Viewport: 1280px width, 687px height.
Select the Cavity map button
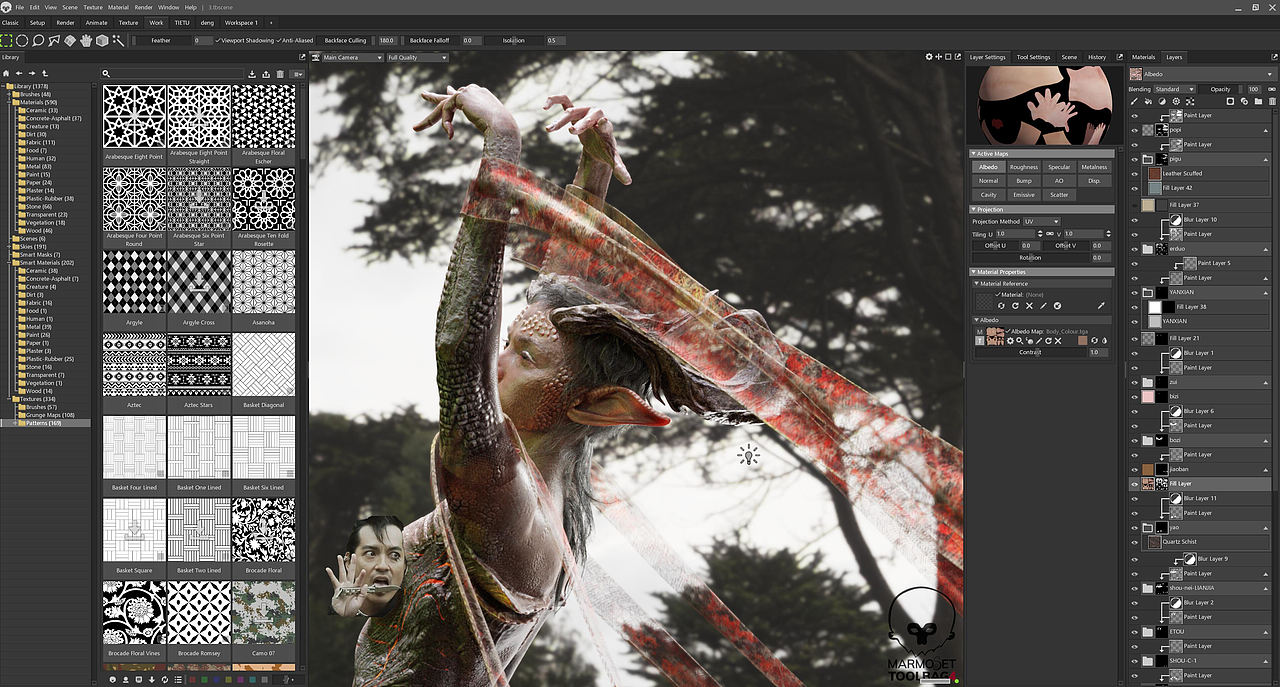[988, 195]
